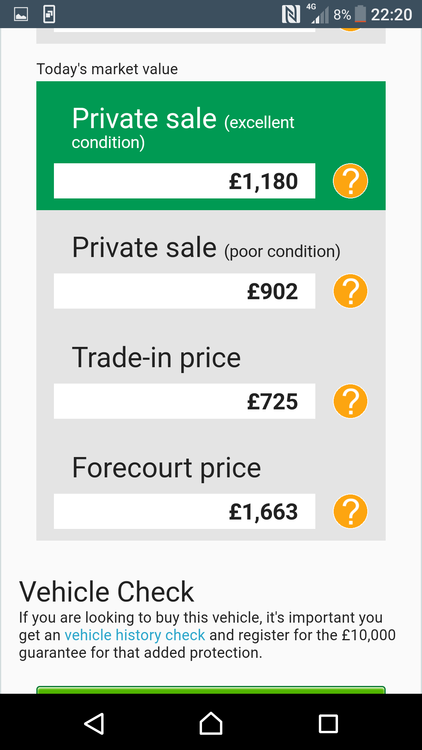Tap NFC status bar icon

coord(291,14)
